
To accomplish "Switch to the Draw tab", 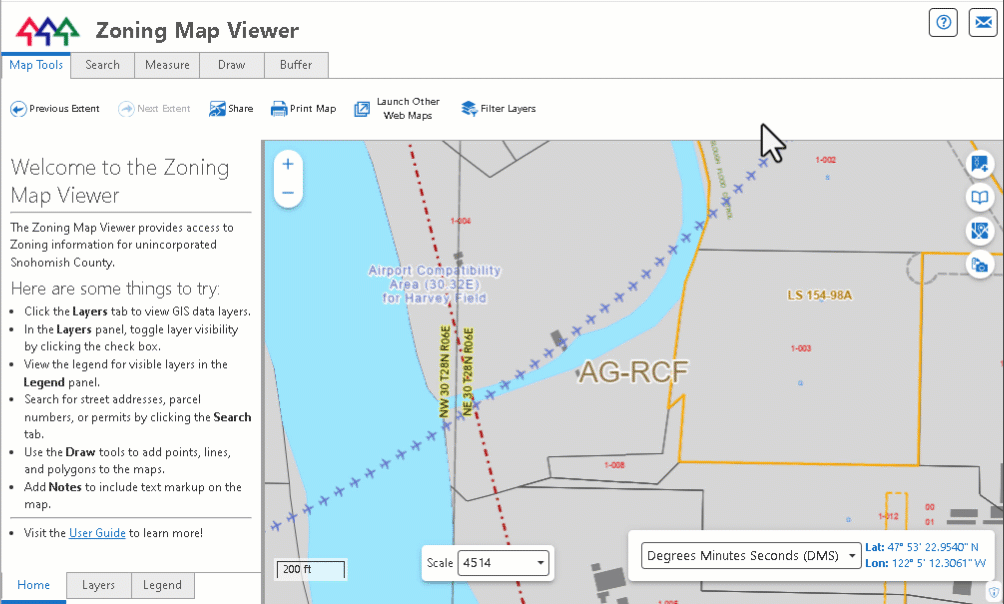I will [x=232, y=65].
